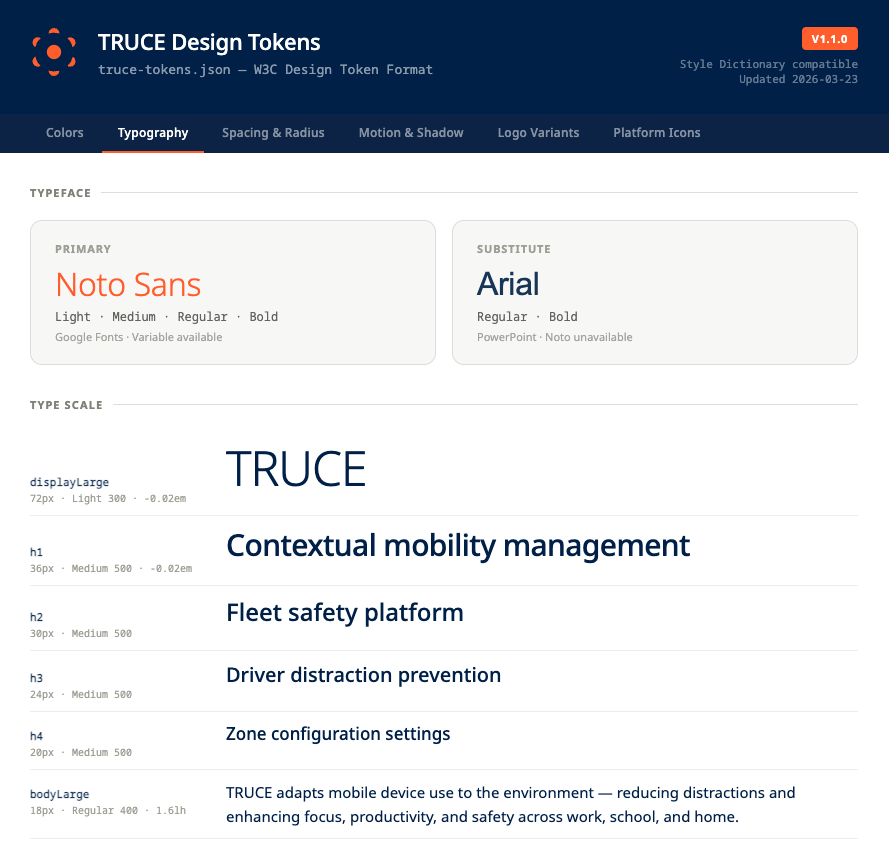
Task: Click the TRUCE adapts mobile device paragraph
Action: pyautogui.click(x=510, y=805)
